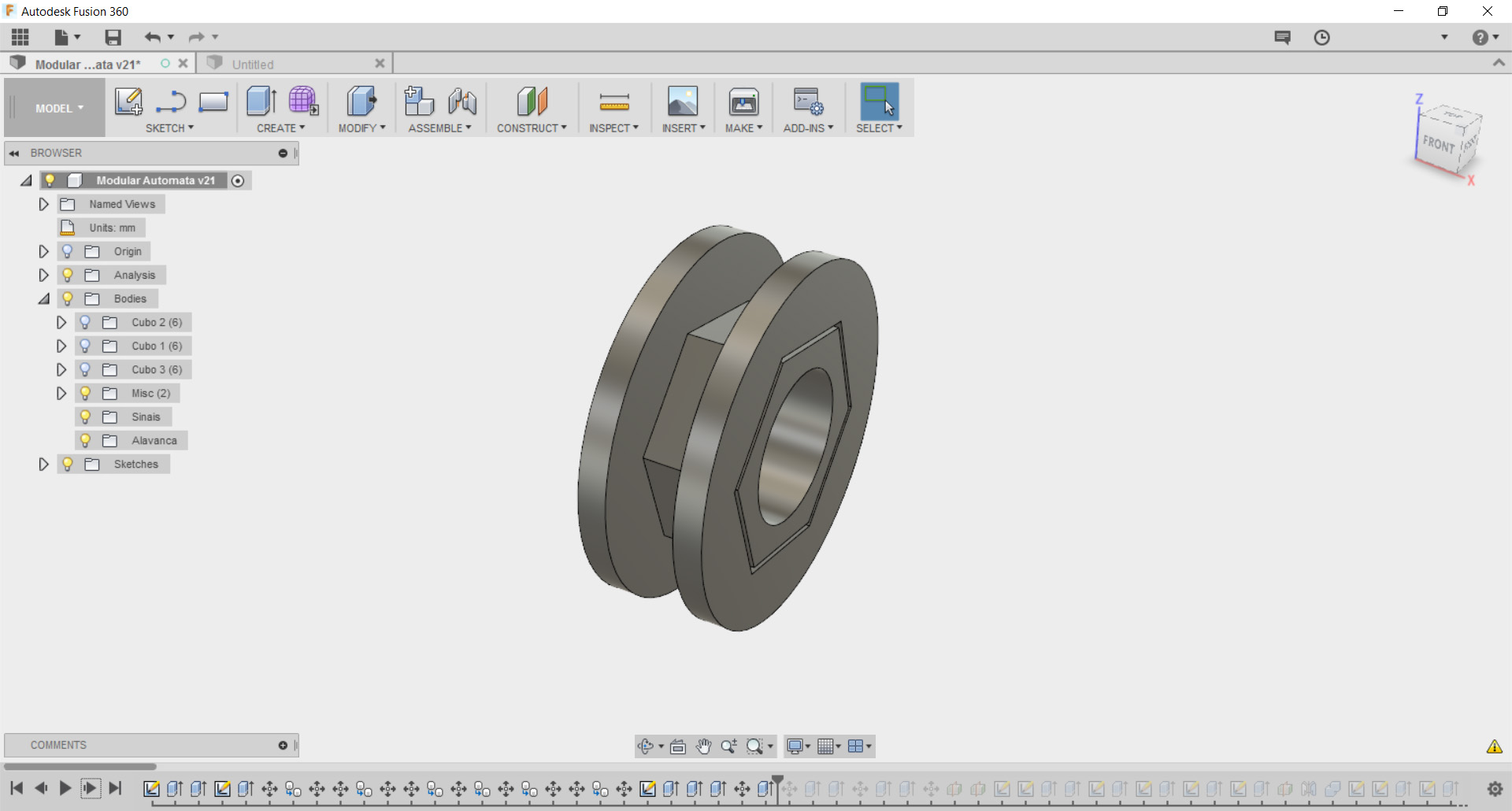
Task: Expand the Sketches folder
Action: [44, 464]
